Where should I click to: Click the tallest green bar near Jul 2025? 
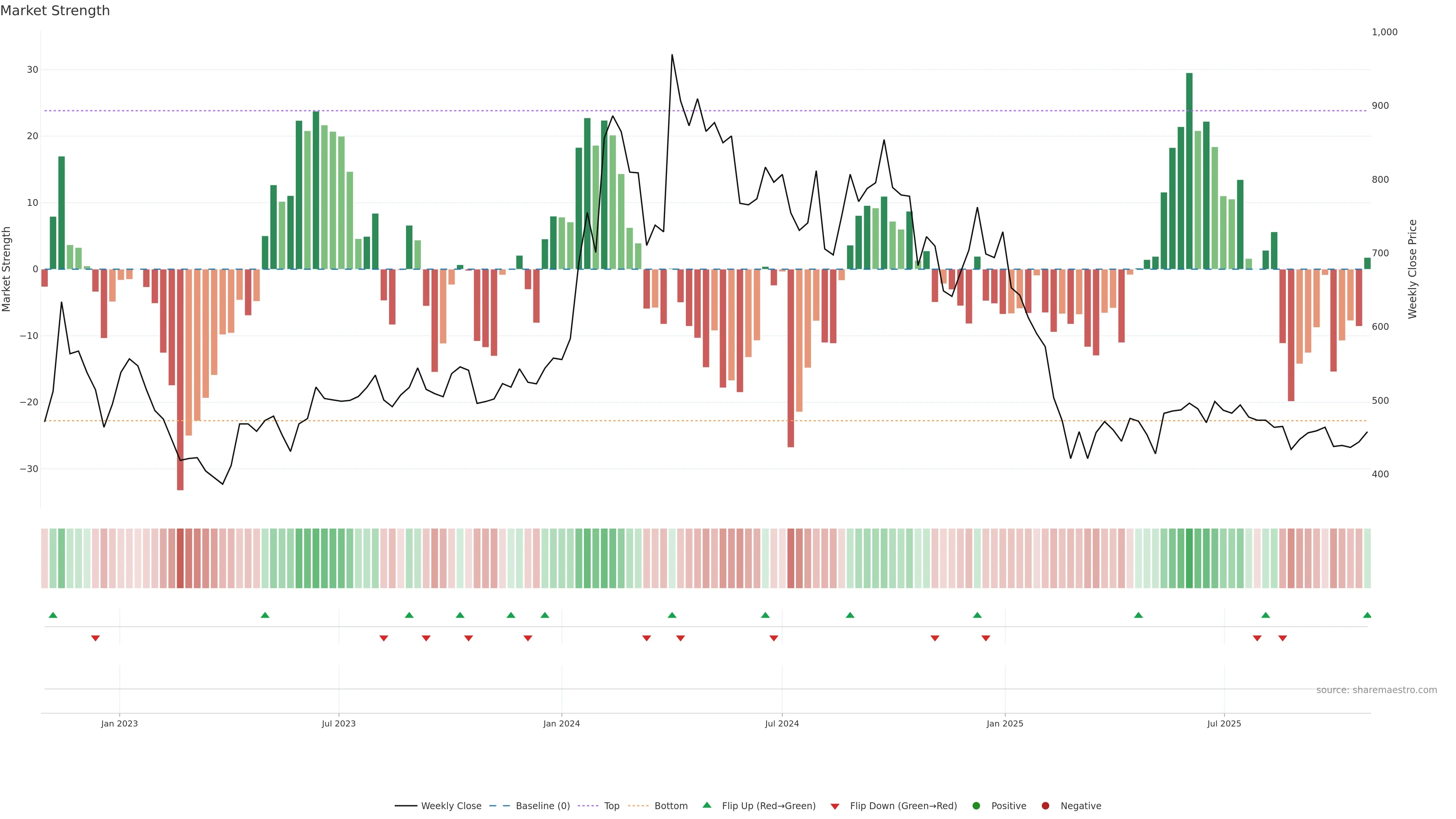click(1189, 169)
